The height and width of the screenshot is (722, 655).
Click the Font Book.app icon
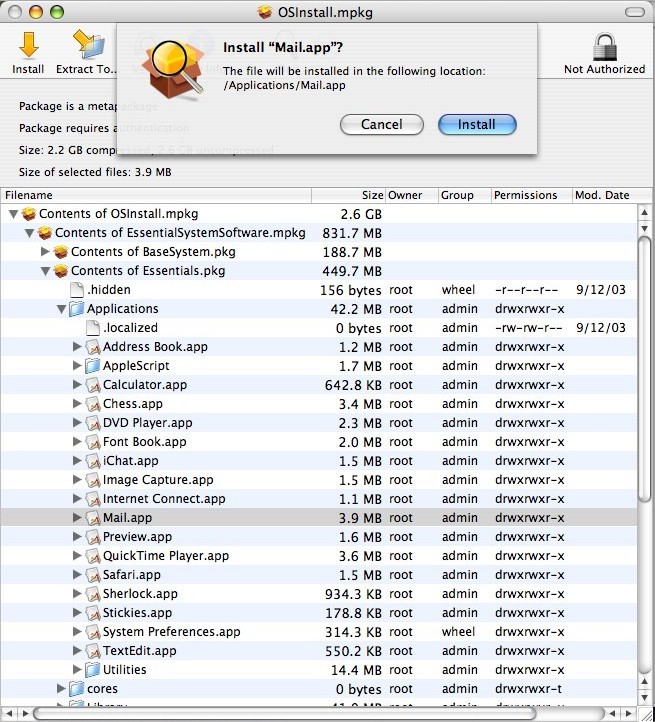point(93,442)
